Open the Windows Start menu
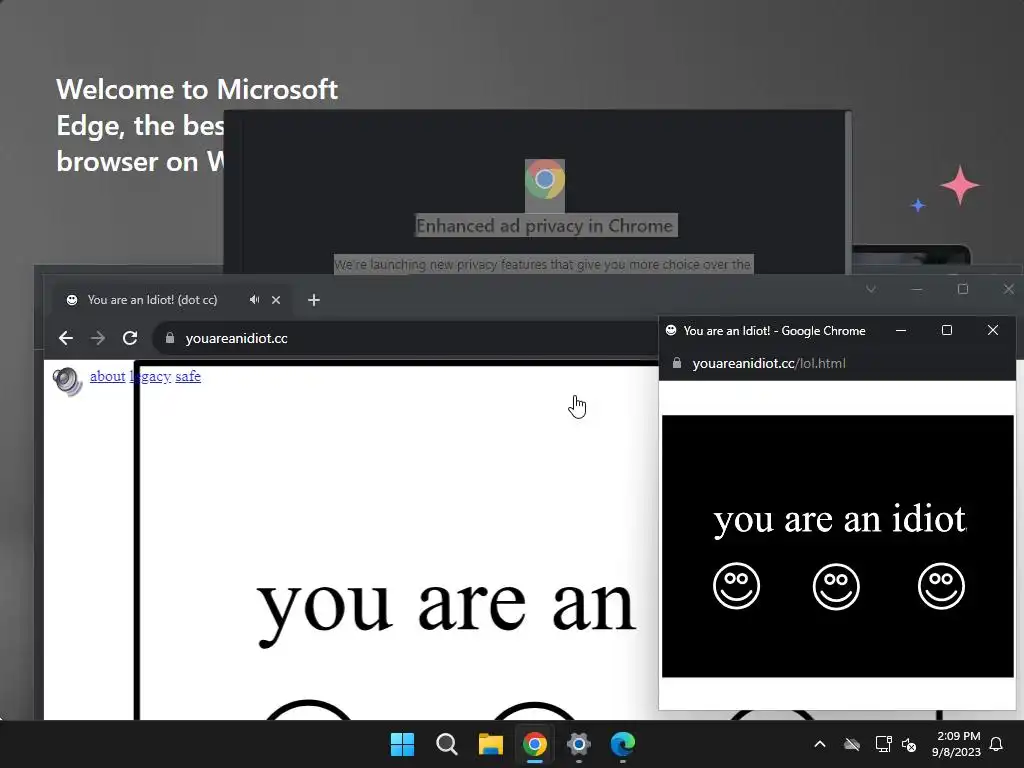 point(402,744)
